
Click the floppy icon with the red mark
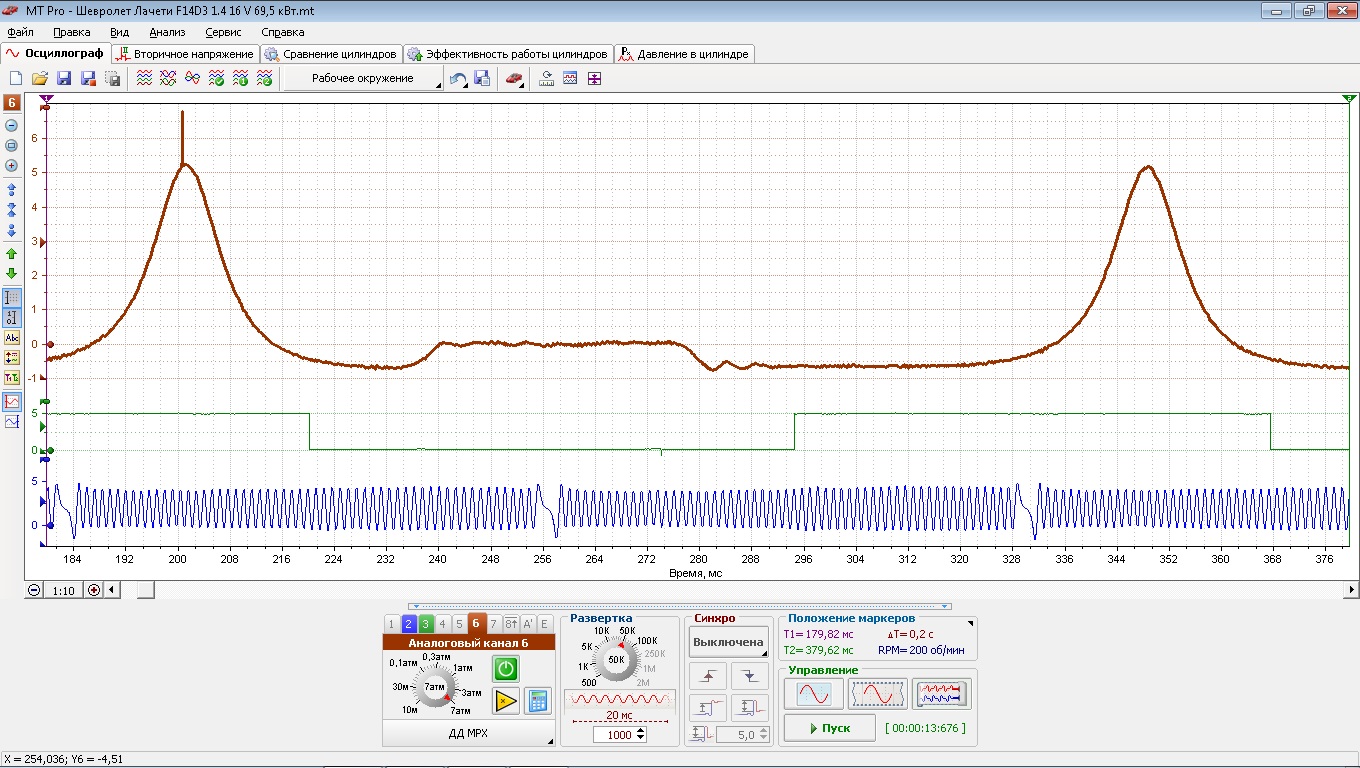(89, 78)
